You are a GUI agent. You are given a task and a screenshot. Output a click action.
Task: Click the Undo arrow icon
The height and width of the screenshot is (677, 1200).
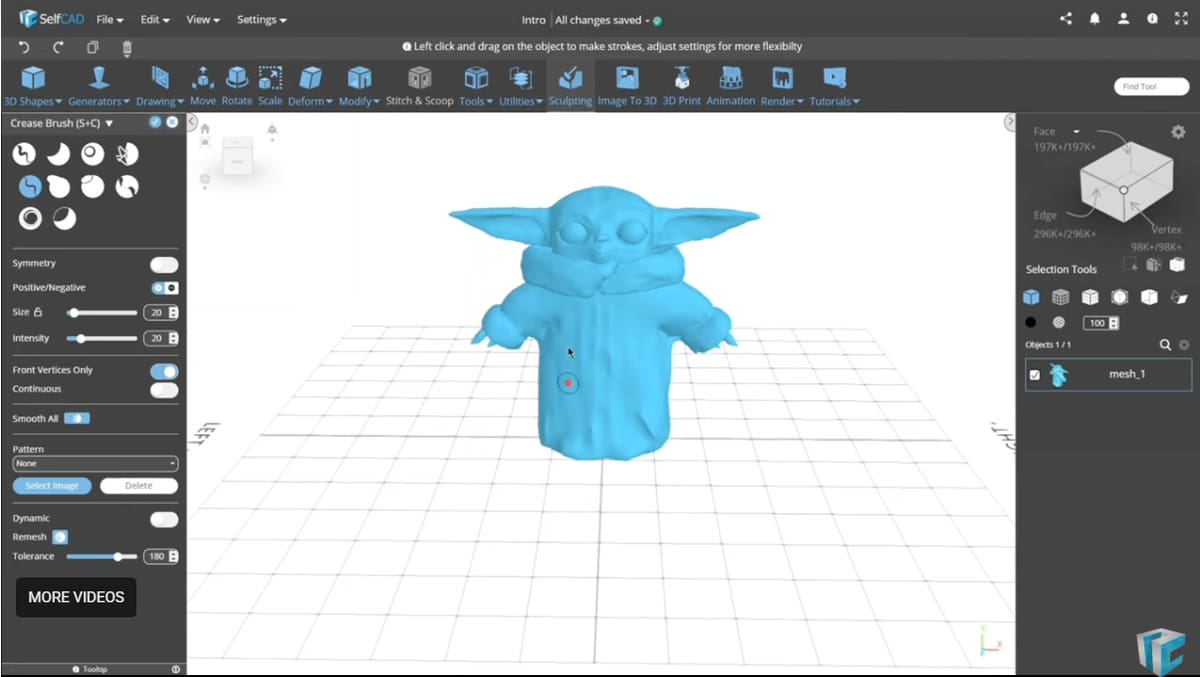pyautogui.click(x=24, y=47)
